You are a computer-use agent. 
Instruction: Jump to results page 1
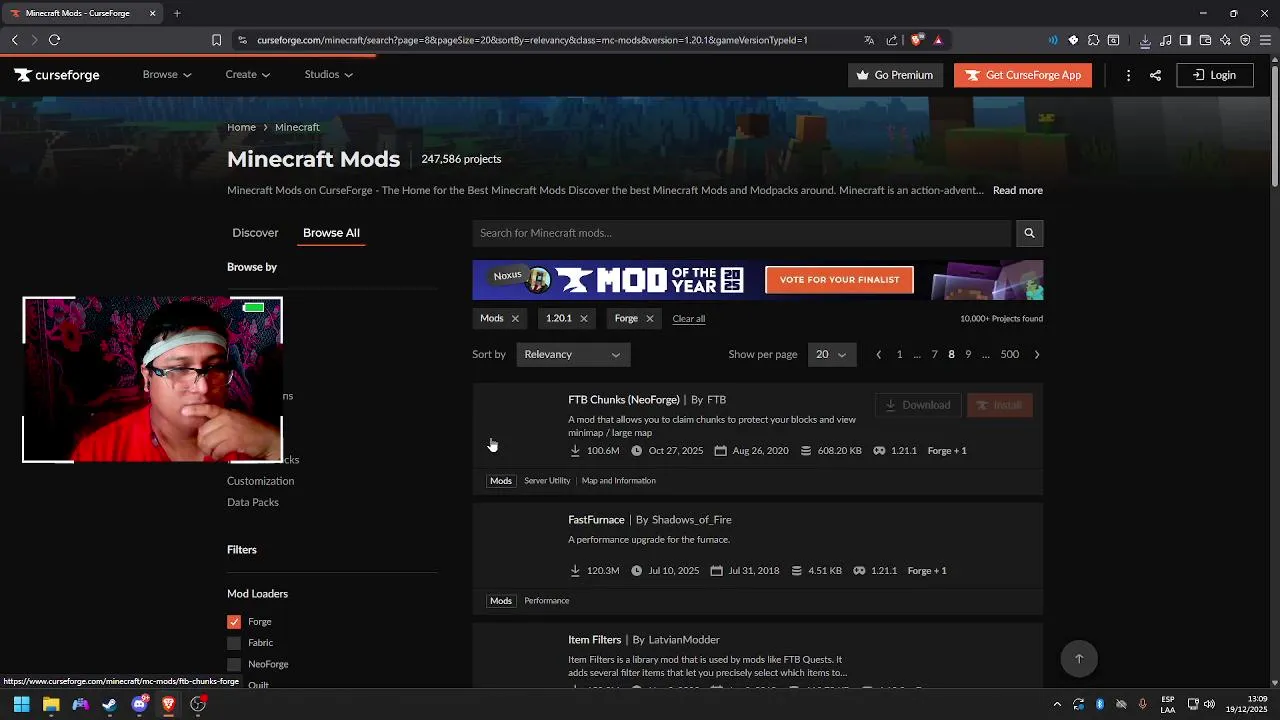pyautogui.click(x=899, y=354)
